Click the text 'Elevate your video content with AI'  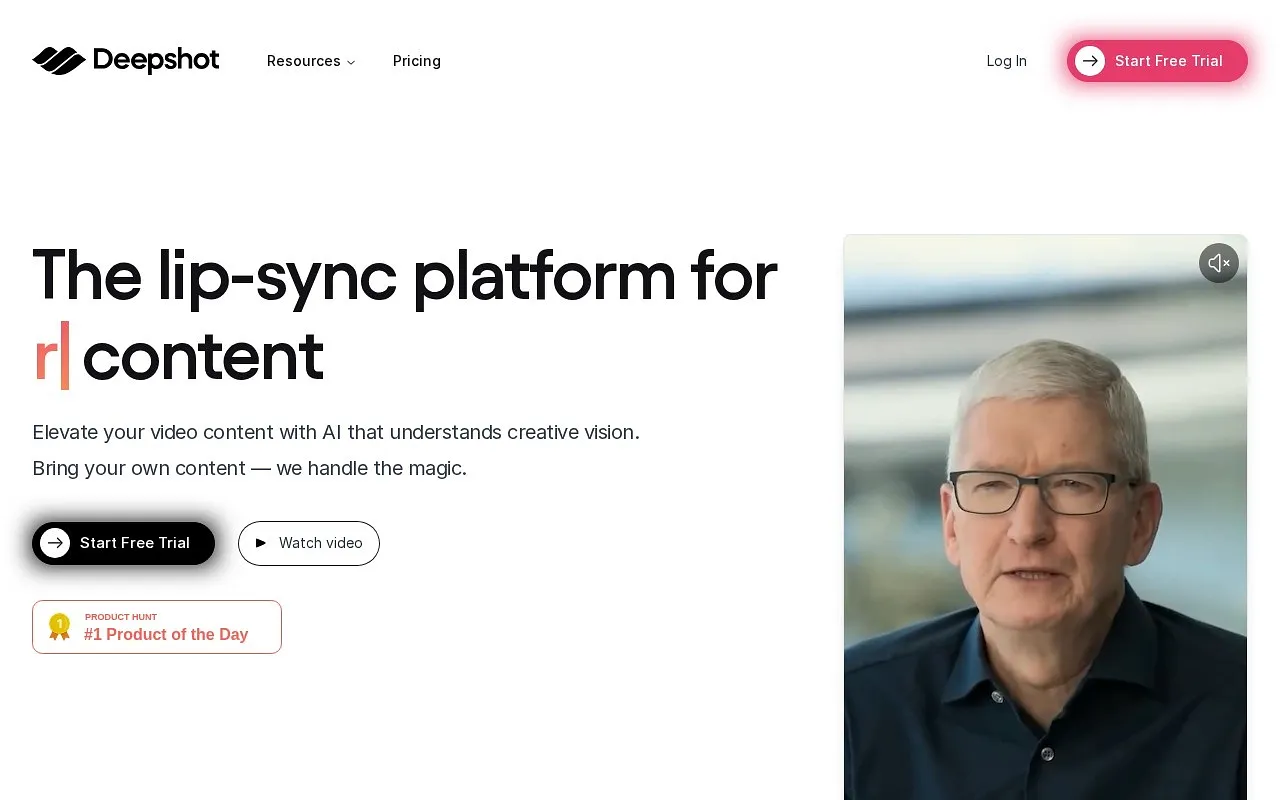[188, 432]
